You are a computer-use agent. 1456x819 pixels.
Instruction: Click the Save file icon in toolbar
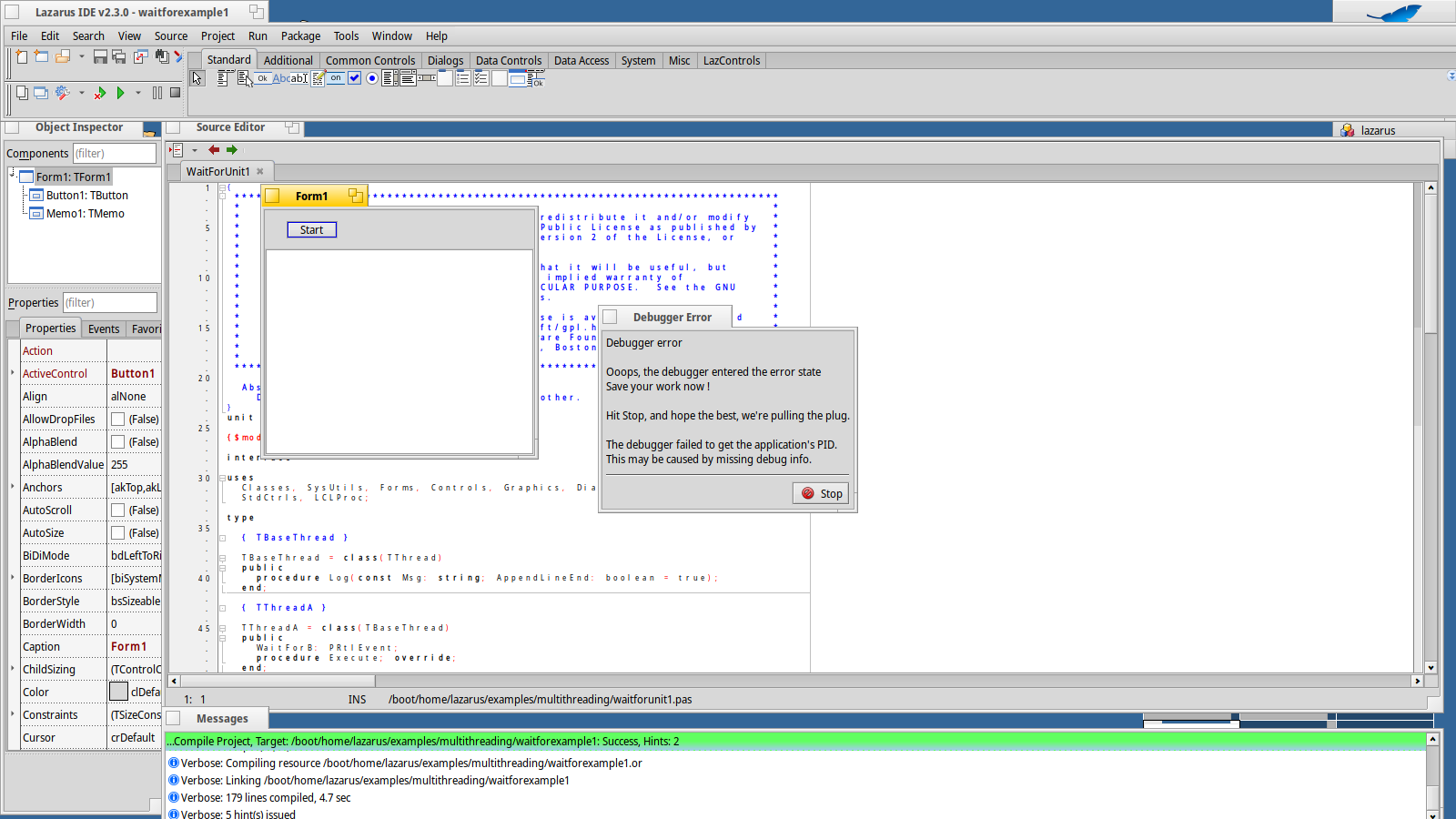coord(100,56)
